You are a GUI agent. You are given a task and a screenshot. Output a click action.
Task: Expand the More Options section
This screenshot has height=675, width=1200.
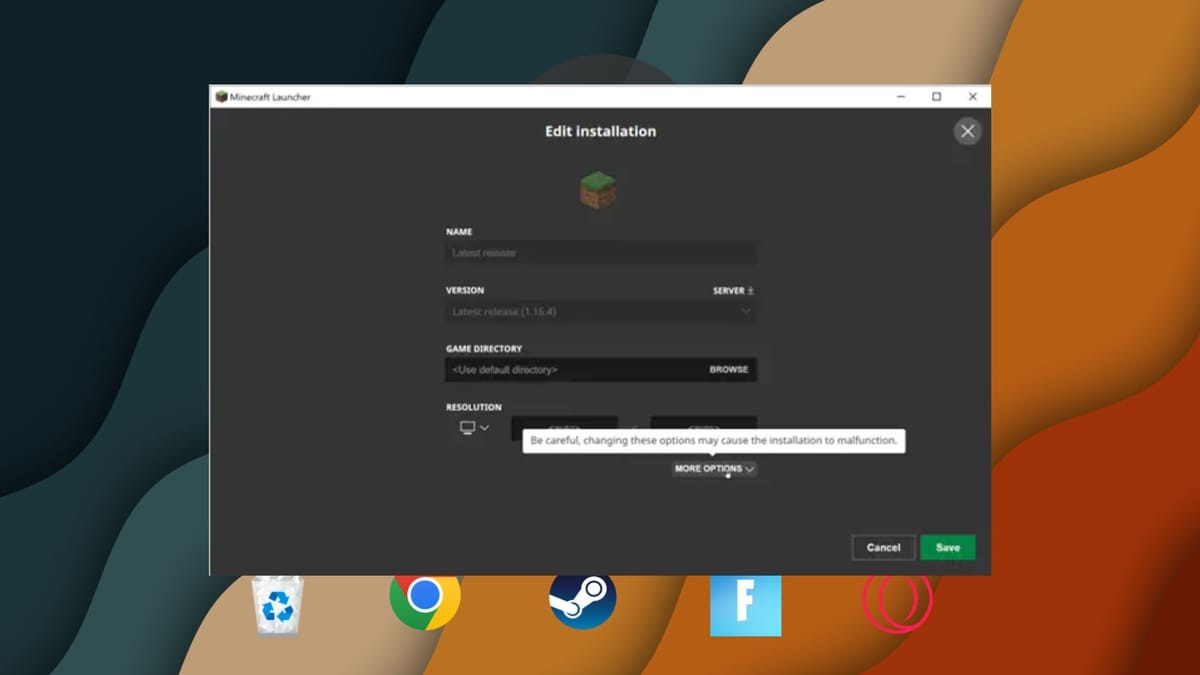(713, 468)
